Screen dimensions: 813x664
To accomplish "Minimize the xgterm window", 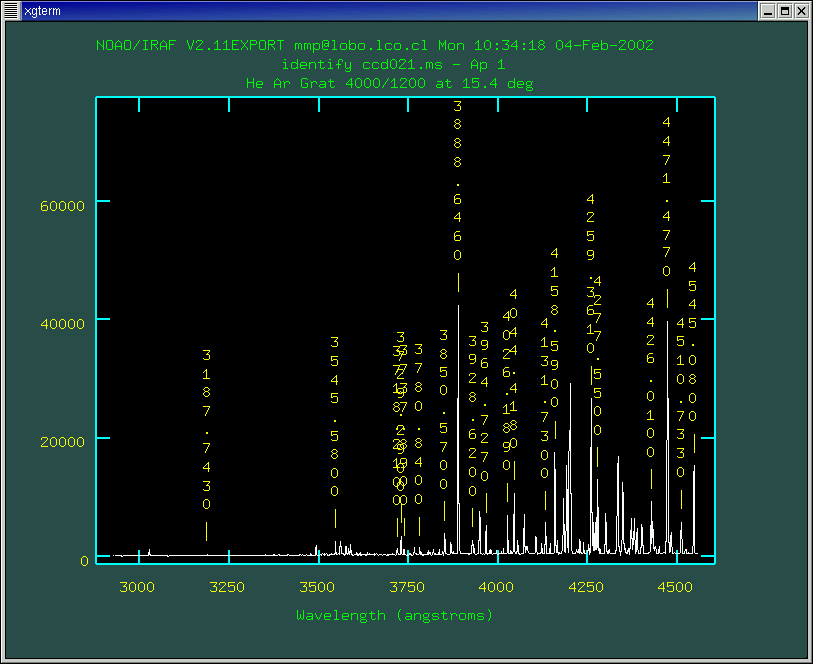I will point(768,11).
